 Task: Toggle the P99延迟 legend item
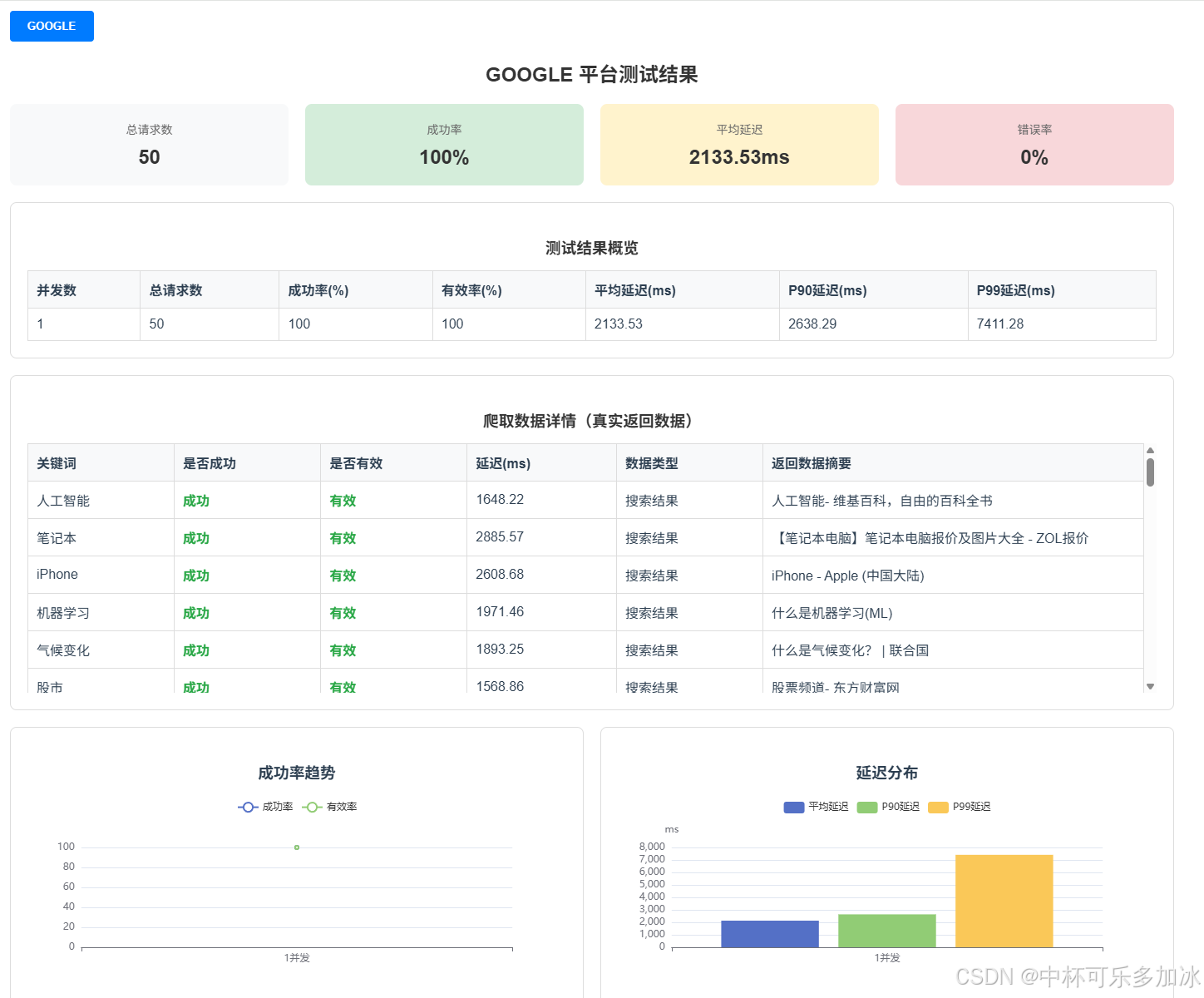pyautogui.click(x=960, y=807)
